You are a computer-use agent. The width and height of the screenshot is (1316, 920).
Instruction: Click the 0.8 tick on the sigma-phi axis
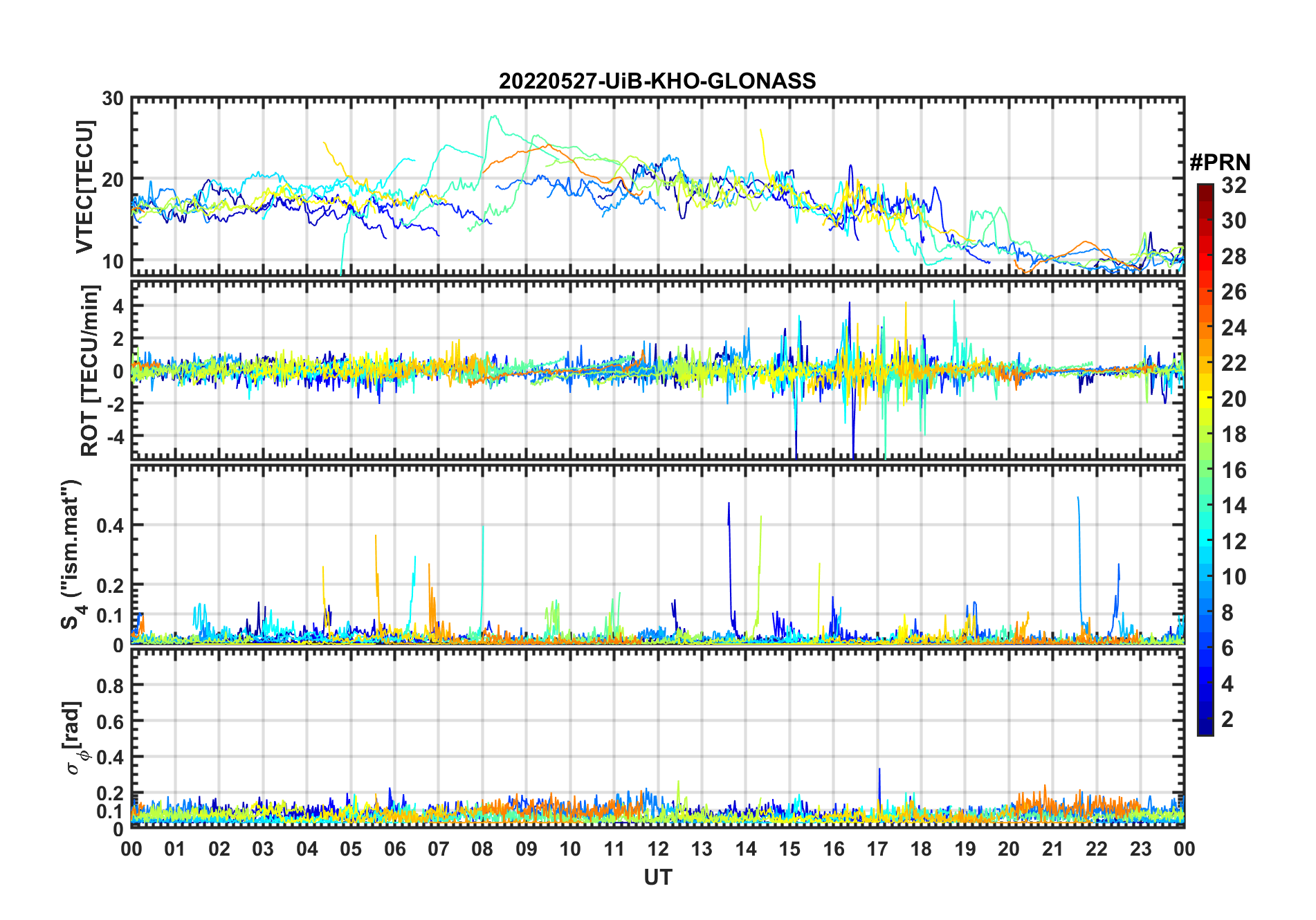tap(110, 686)
